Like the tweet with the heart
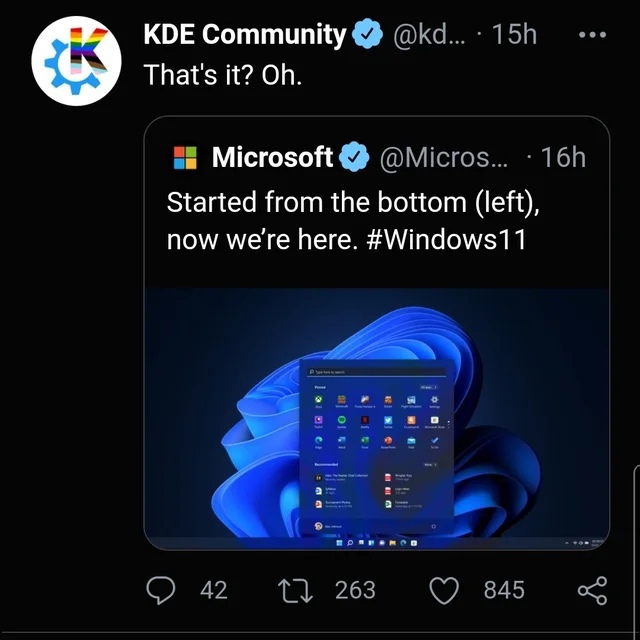The image size is (640, 640). (x=445, y=591)
